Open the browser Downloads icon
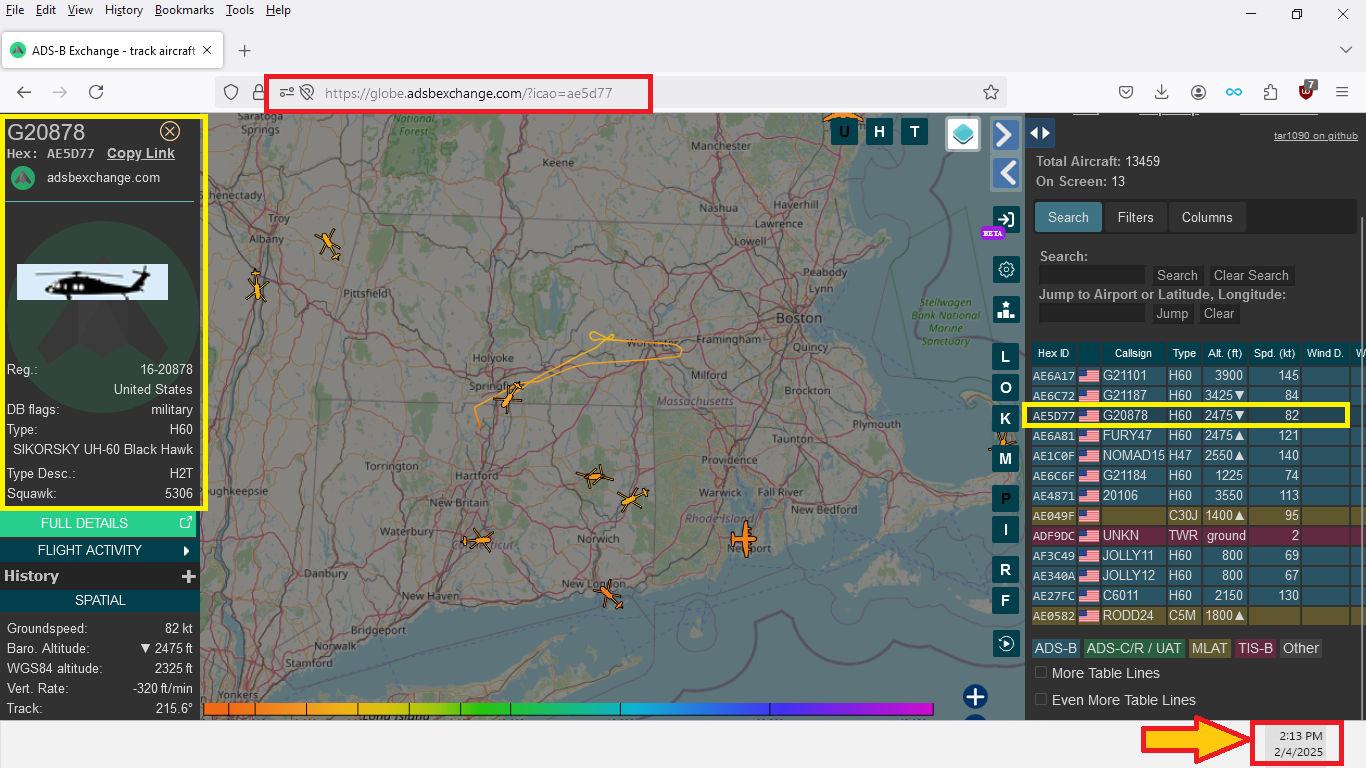Viewport: 1366px width, 768px height. click(x=1161, y=92)
